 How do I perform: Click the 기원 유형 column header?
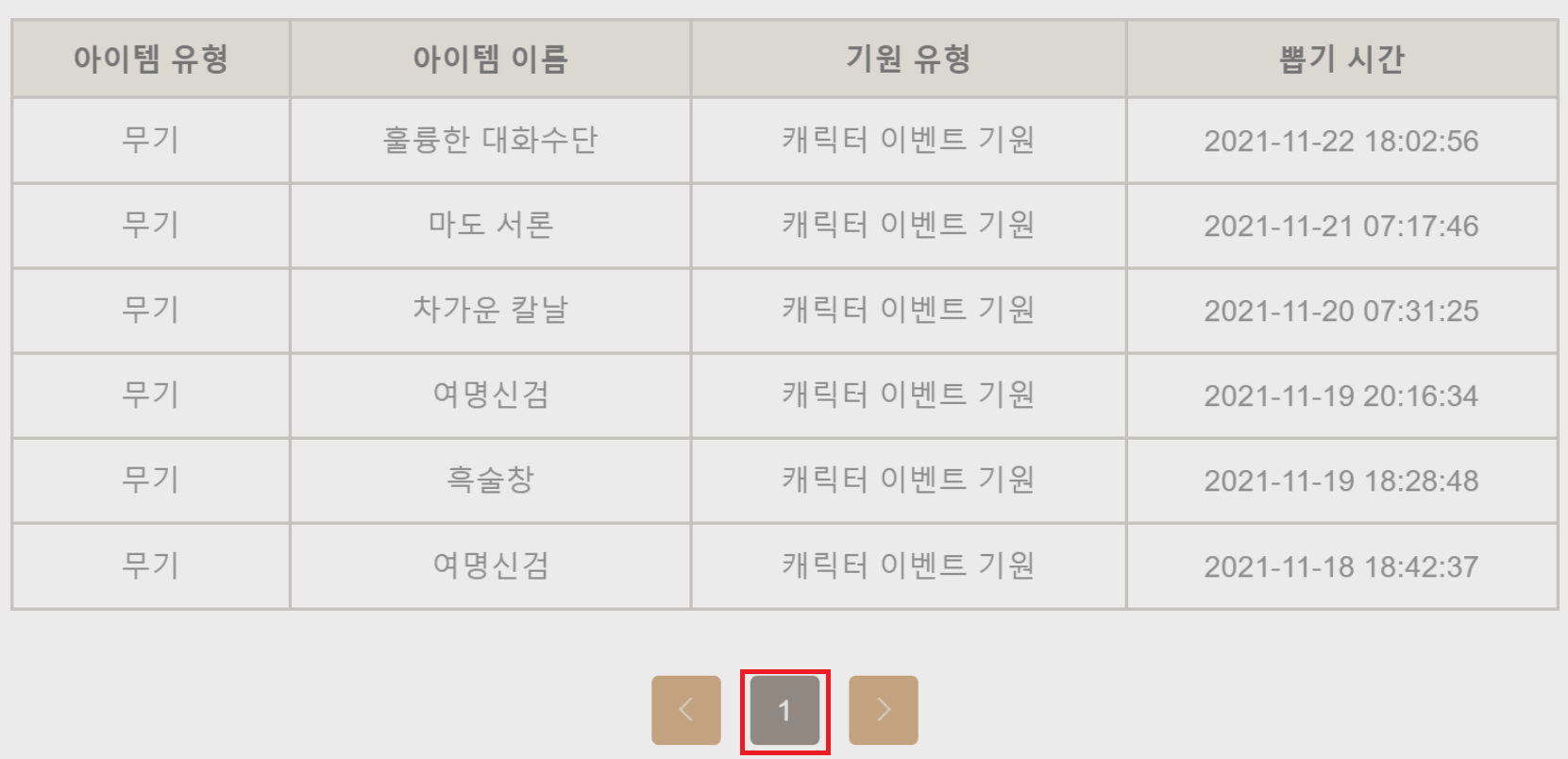907,58
